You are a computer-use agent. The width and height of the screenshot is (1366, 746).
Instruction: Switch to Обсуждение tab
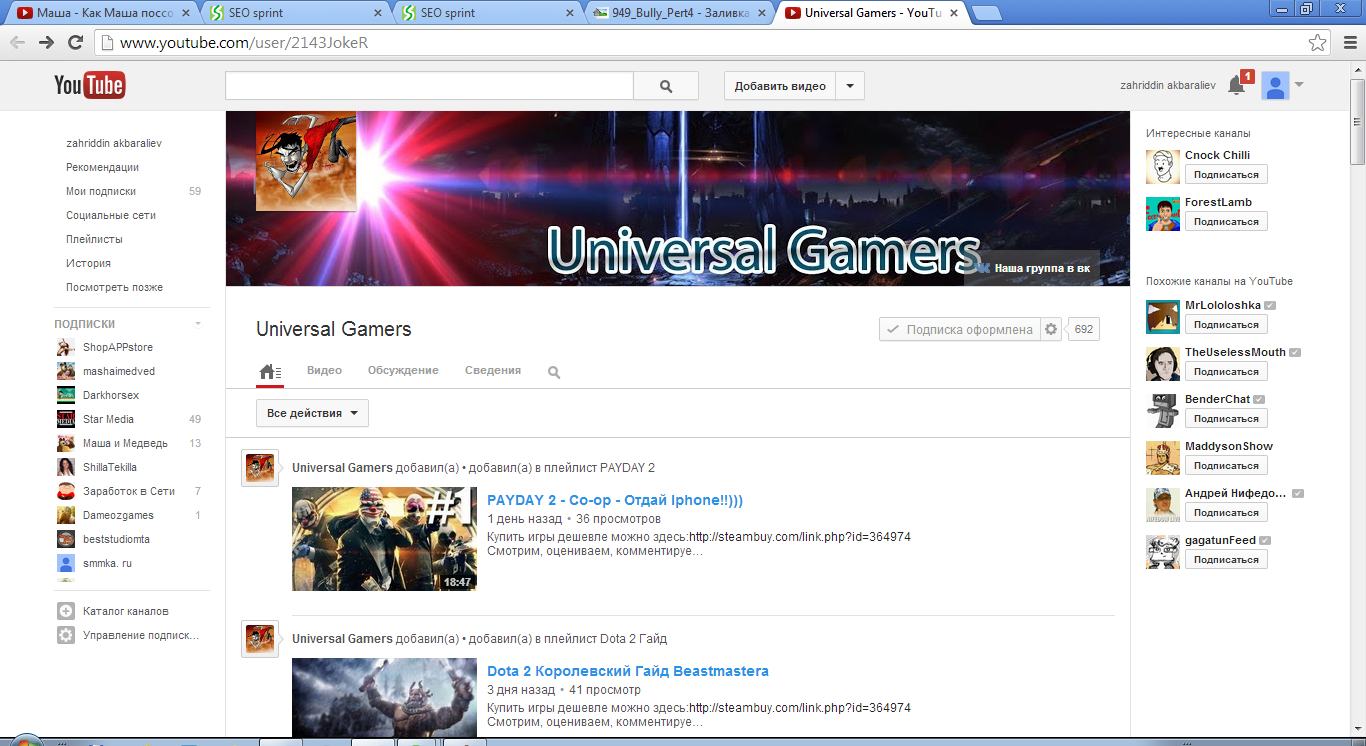403,370
